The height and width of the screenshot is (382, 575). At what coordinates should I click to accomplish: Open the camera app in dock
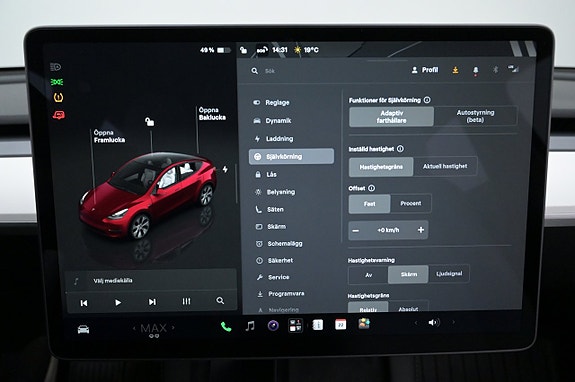point(273,326)
